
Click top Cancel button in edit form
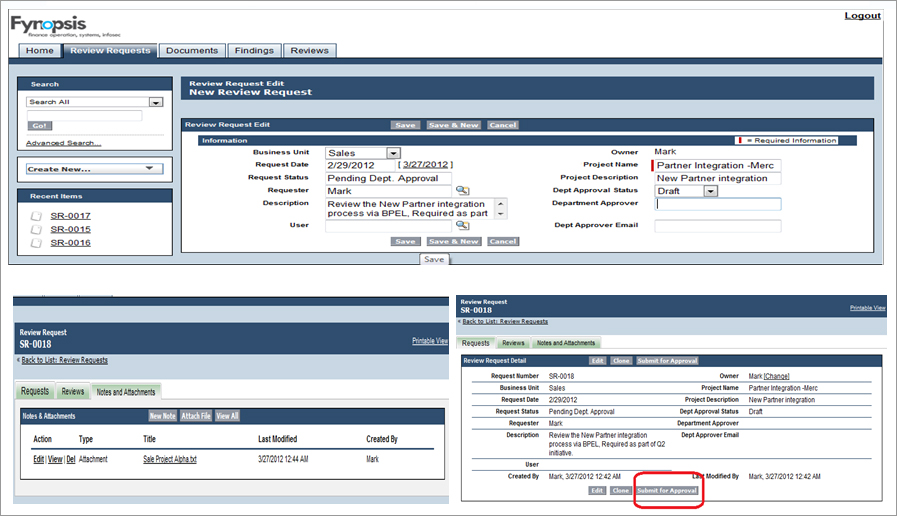click(503, 125)
